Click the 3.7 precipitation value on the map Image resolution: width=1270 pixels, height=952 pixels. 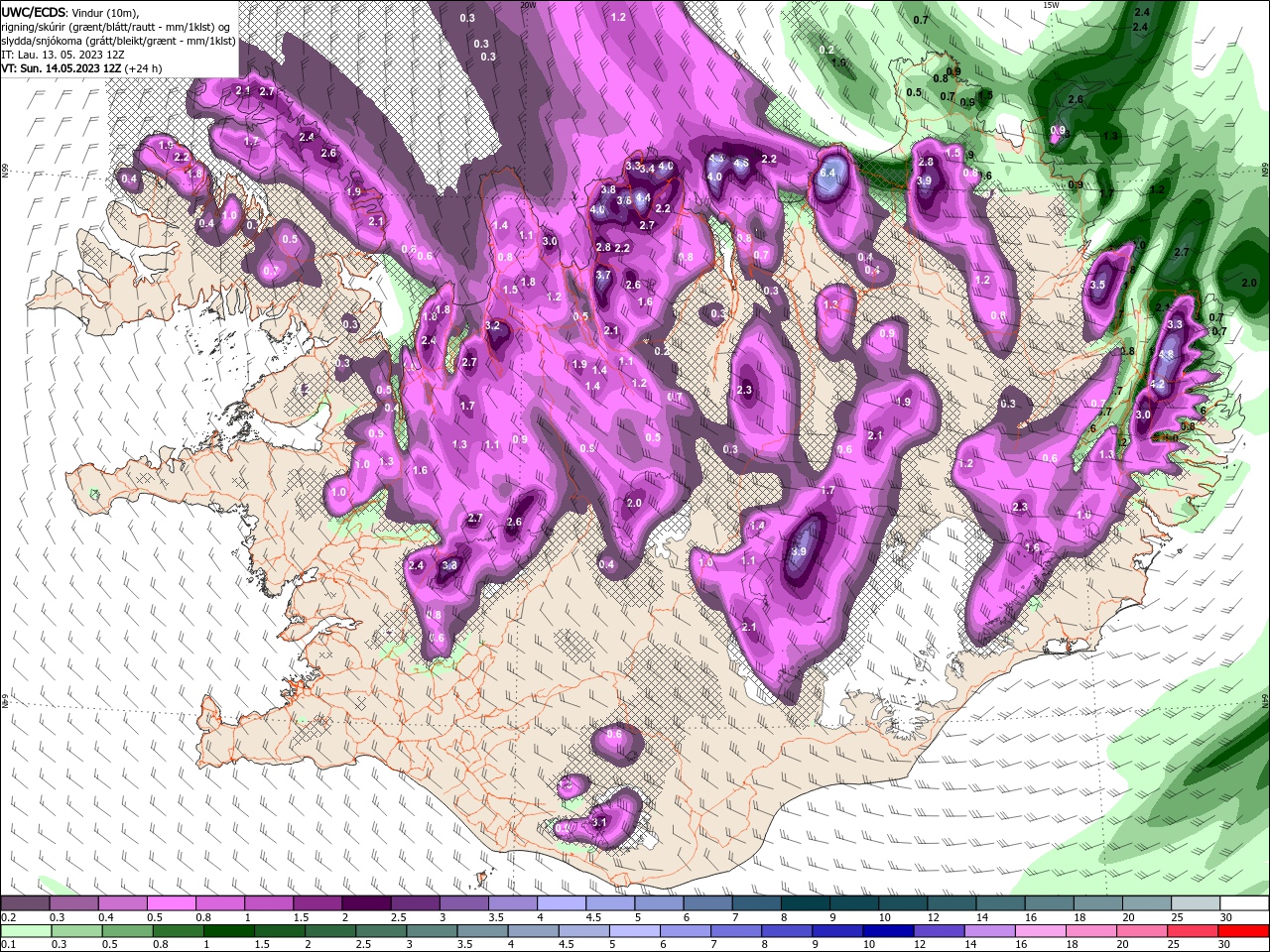pos(603,275)
